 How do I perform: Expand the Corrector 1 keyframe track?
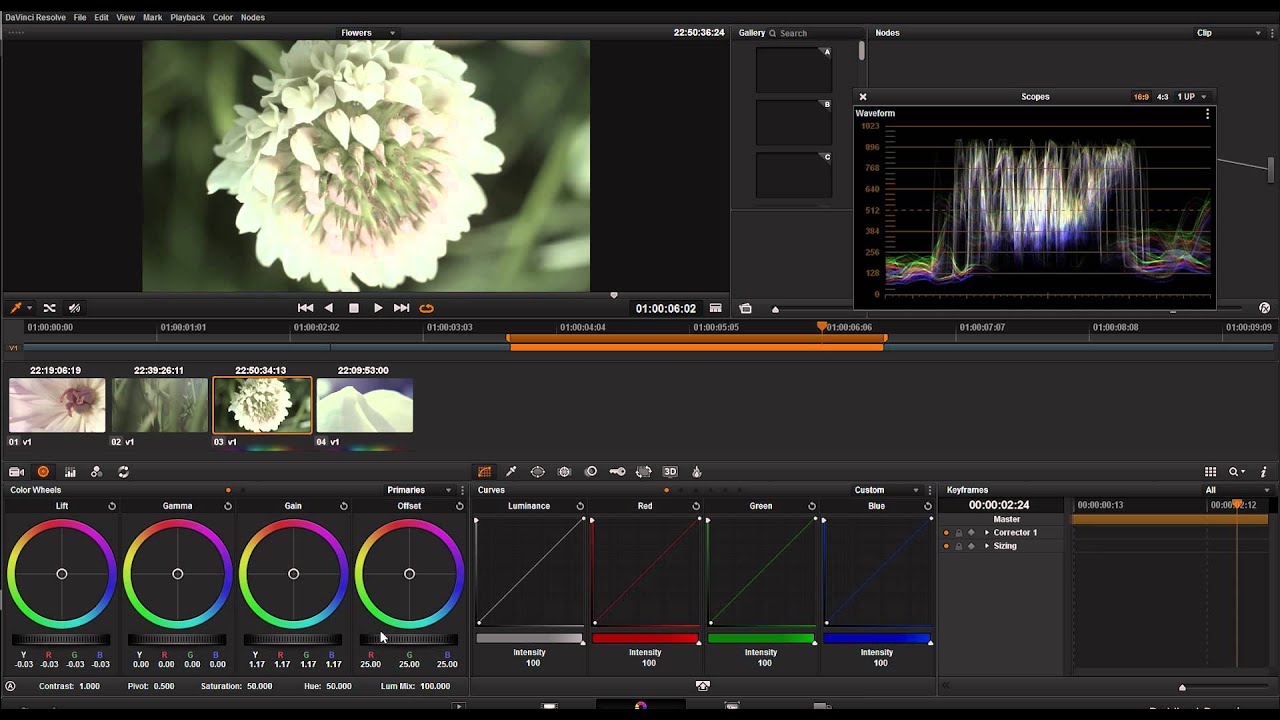click(x=987, y=533)
